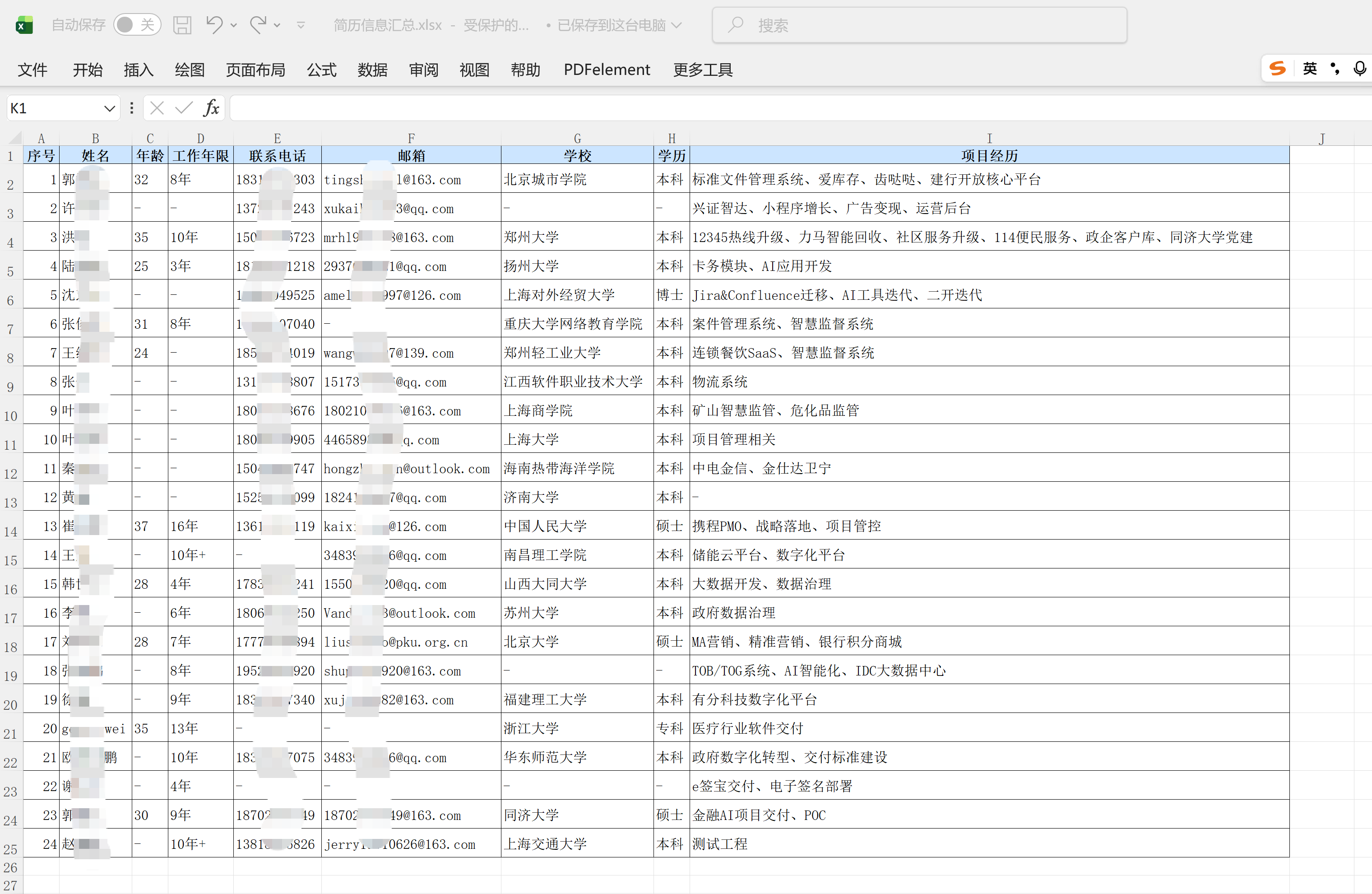This screenshot has width=1372, height=894.
Task: Click the formula bar Cancel X icon
Action: 157,108
